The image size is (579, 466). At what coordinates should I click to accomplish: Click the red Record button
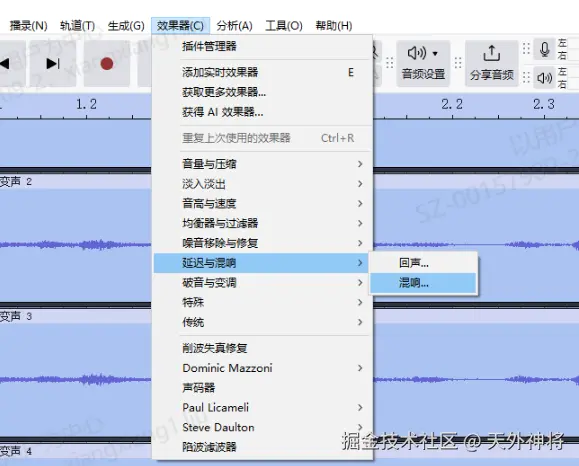click(x=107, y=64)
